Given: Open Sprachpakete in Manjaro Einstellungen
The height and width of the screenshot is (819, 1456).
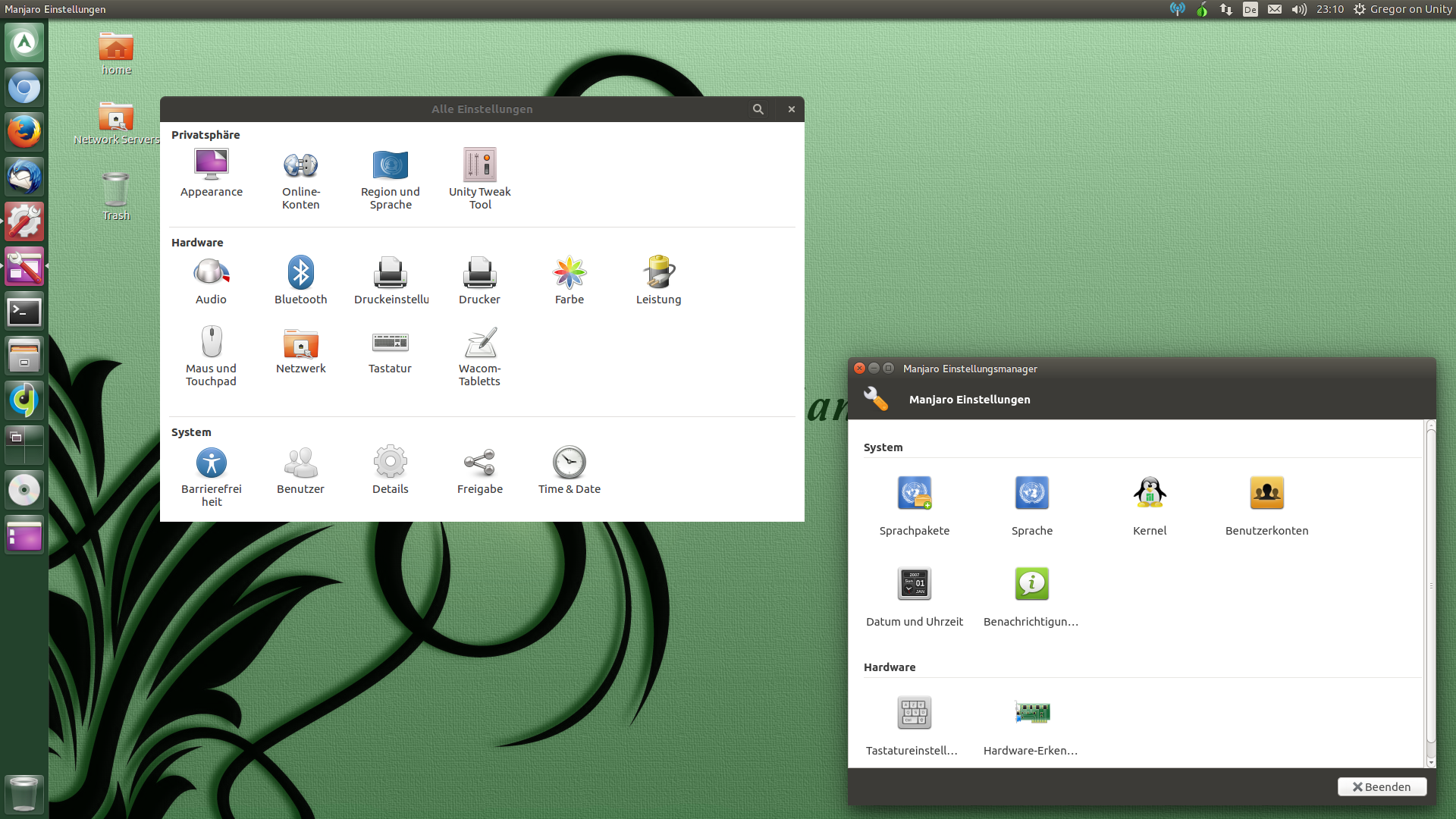Looking at the screenshot, I should 914,505.
